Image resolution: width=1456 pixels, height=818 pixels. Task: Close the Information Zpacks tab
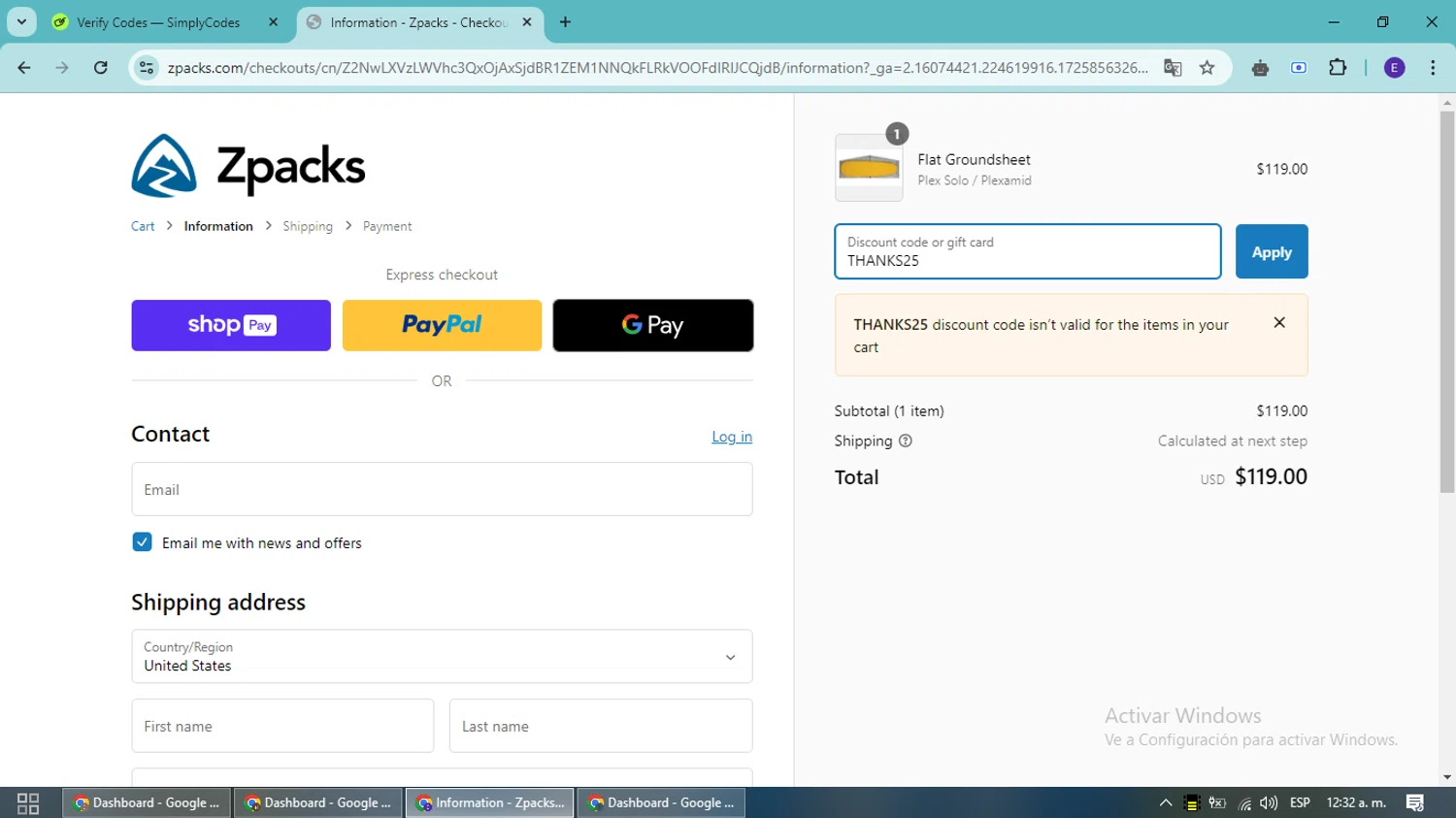tap(527, 22)
